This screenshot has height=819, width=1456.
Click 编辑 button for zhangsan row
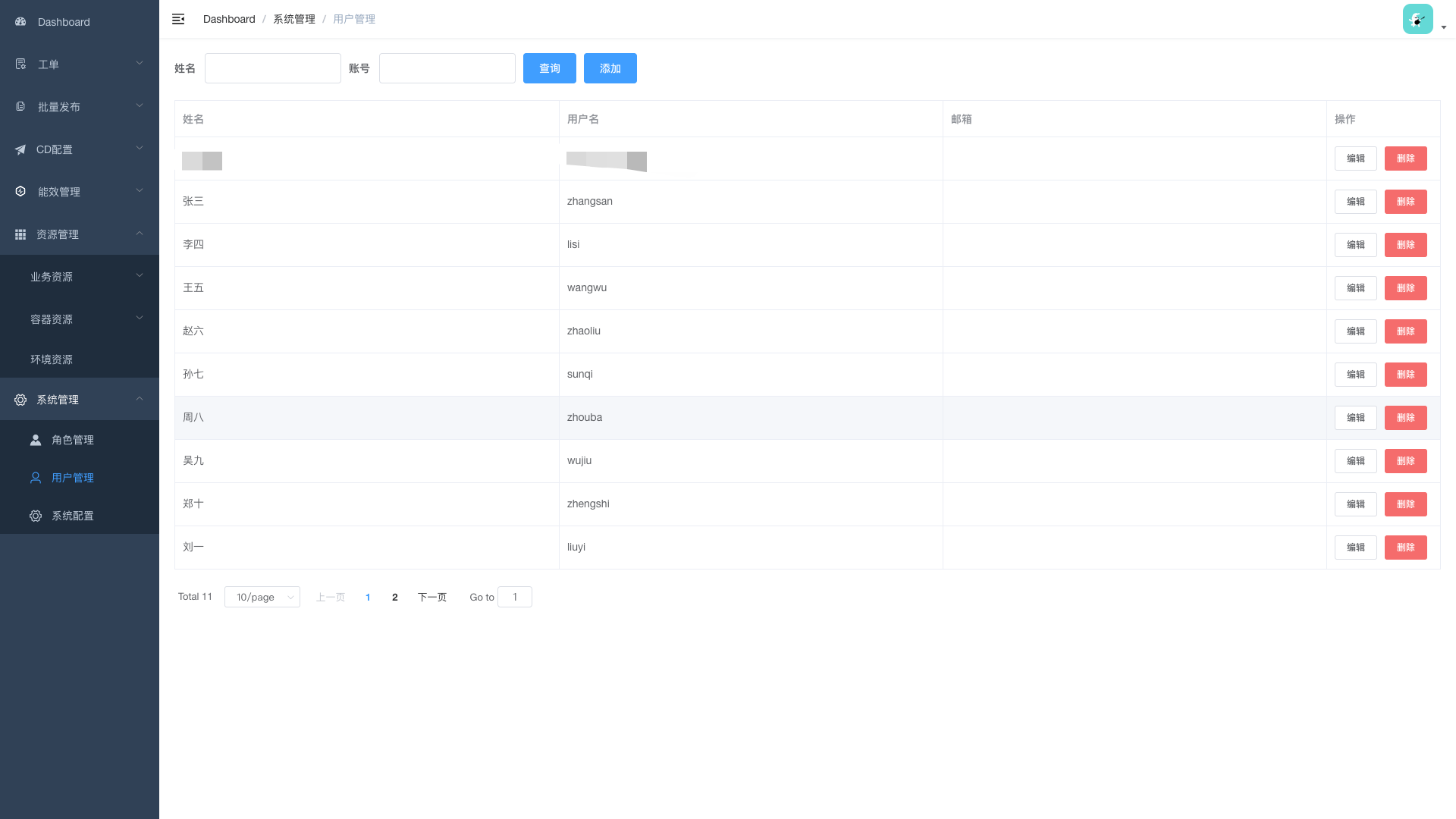pyautogui.click(x=1355, y=202)
